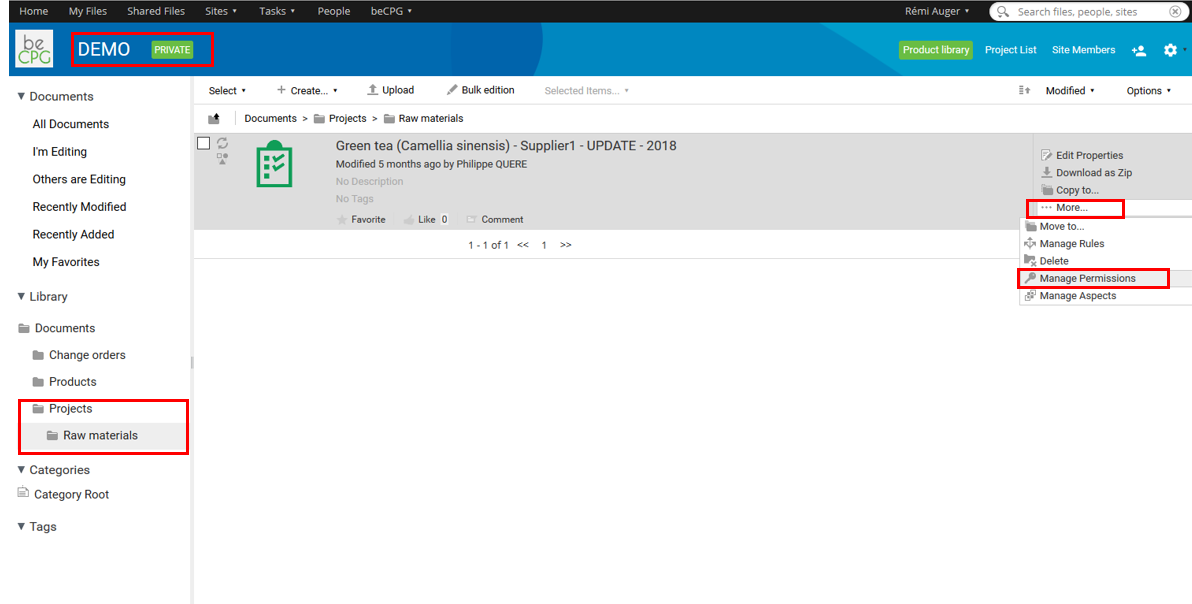Click the search magnifier icon
Screen dimensions: 1192x604
pyautogui.click(x=1003, y=11)
